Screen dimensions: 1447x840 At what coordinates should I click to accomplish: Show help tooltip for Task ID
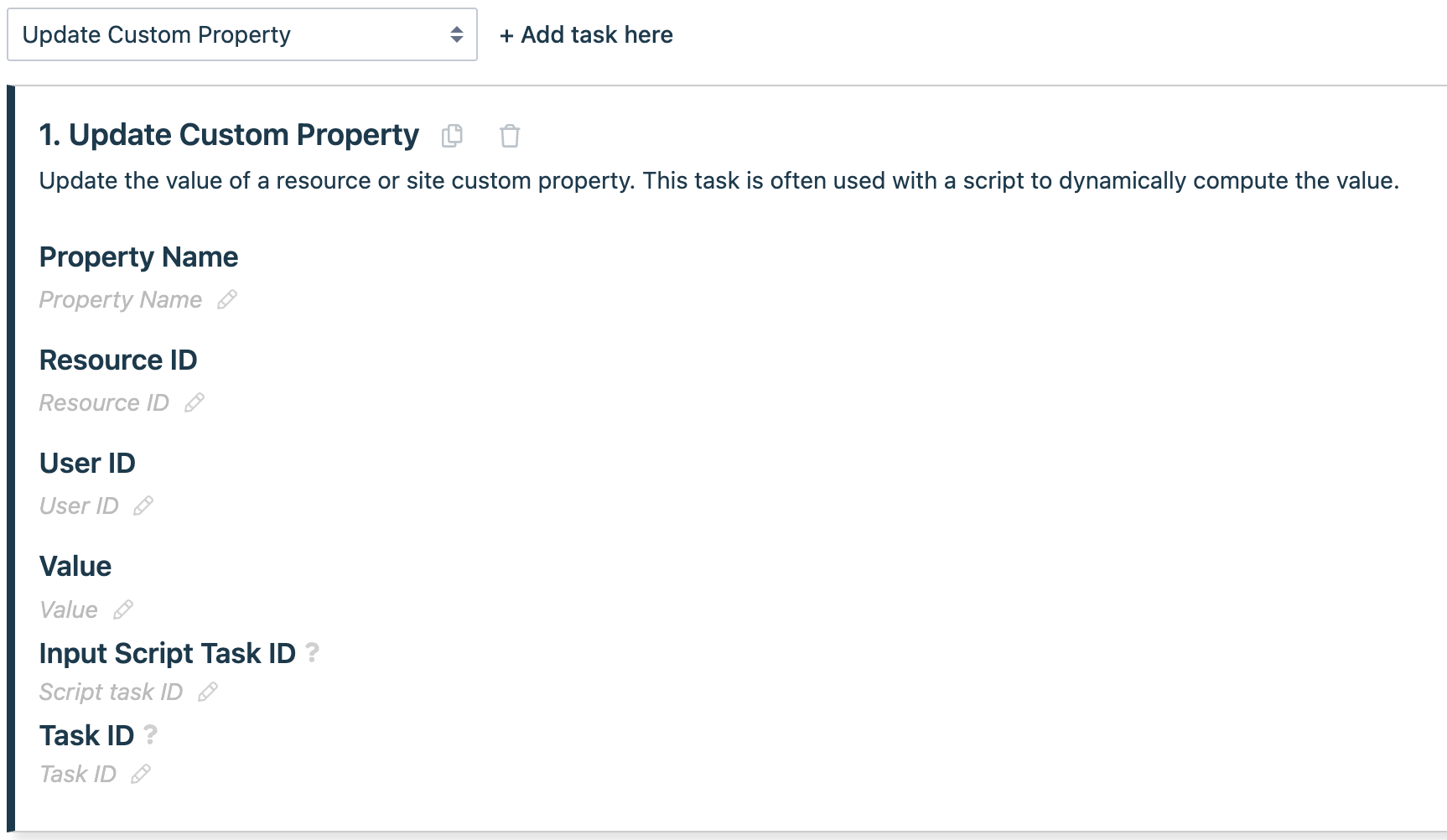(151, 734)
